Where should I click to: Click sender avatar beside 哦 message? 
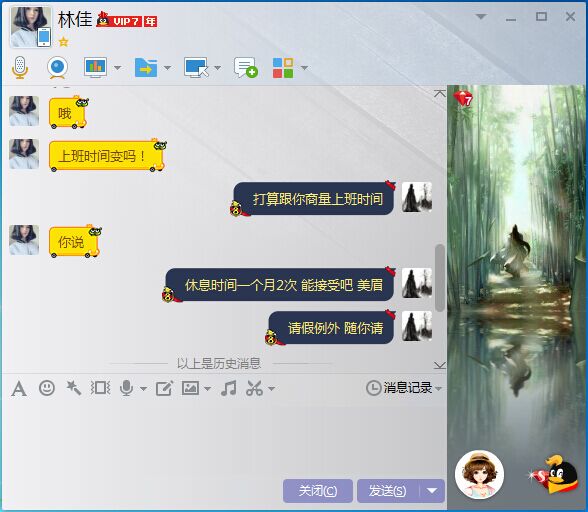tap(24, 111)
